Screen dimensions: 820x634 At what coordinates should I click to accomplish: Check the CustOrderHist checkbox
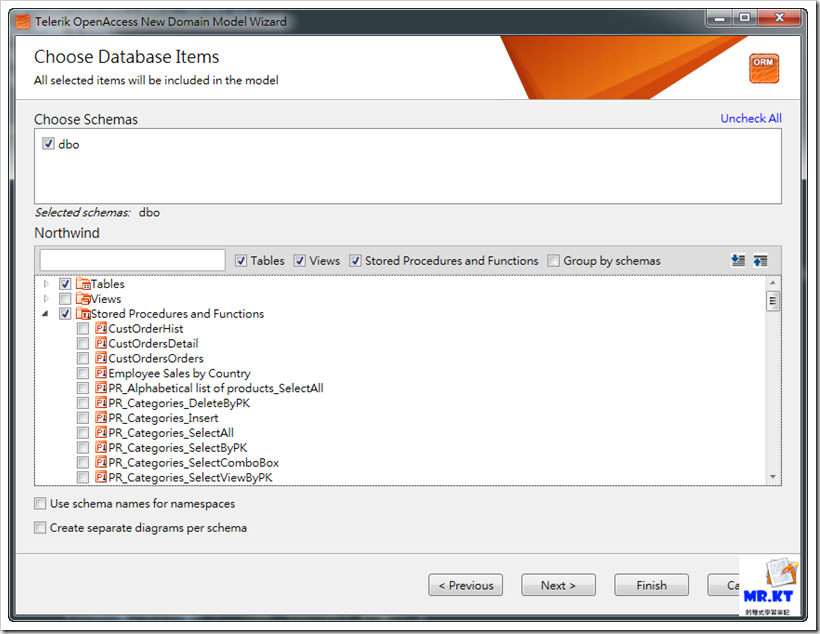pos(83,329)
